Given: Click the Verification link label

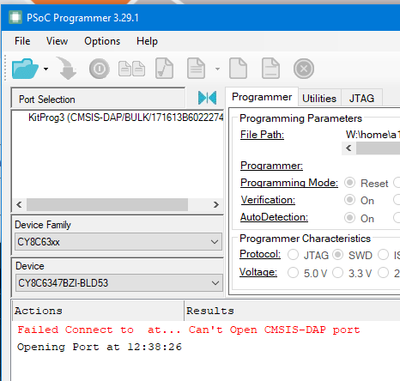Looking at the screenshot, I should [x=268, y=200].
